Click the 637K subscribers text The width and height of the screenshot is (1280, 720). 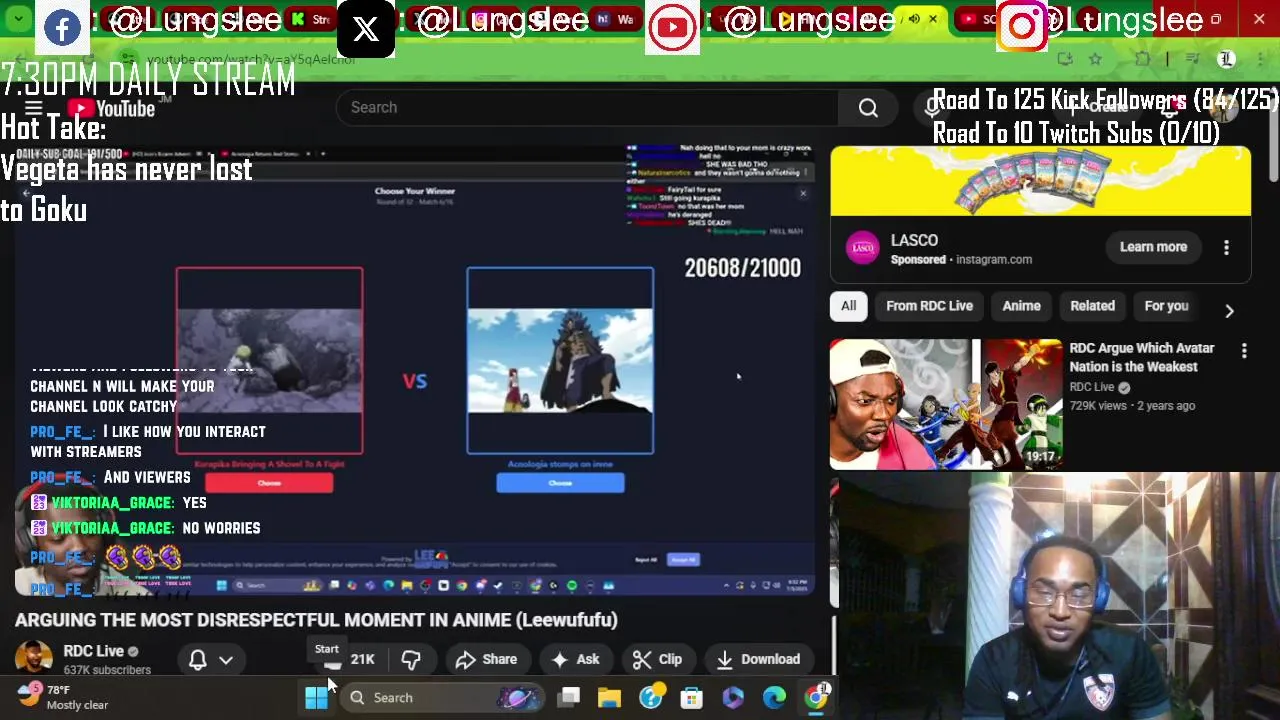click(x=107, y=670)
